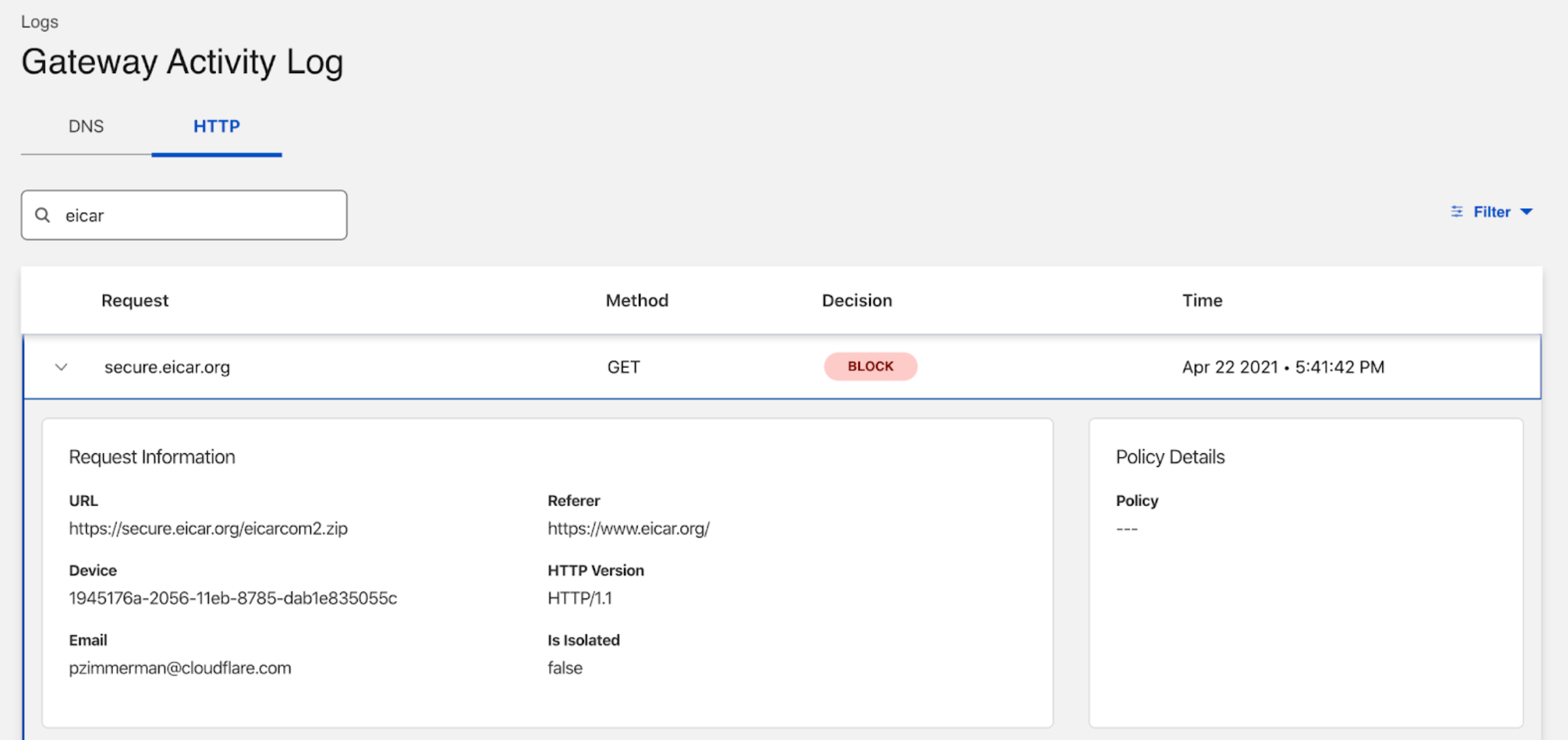Click the Device ID value
This screenshot has width=1568, height=740.
232,598
